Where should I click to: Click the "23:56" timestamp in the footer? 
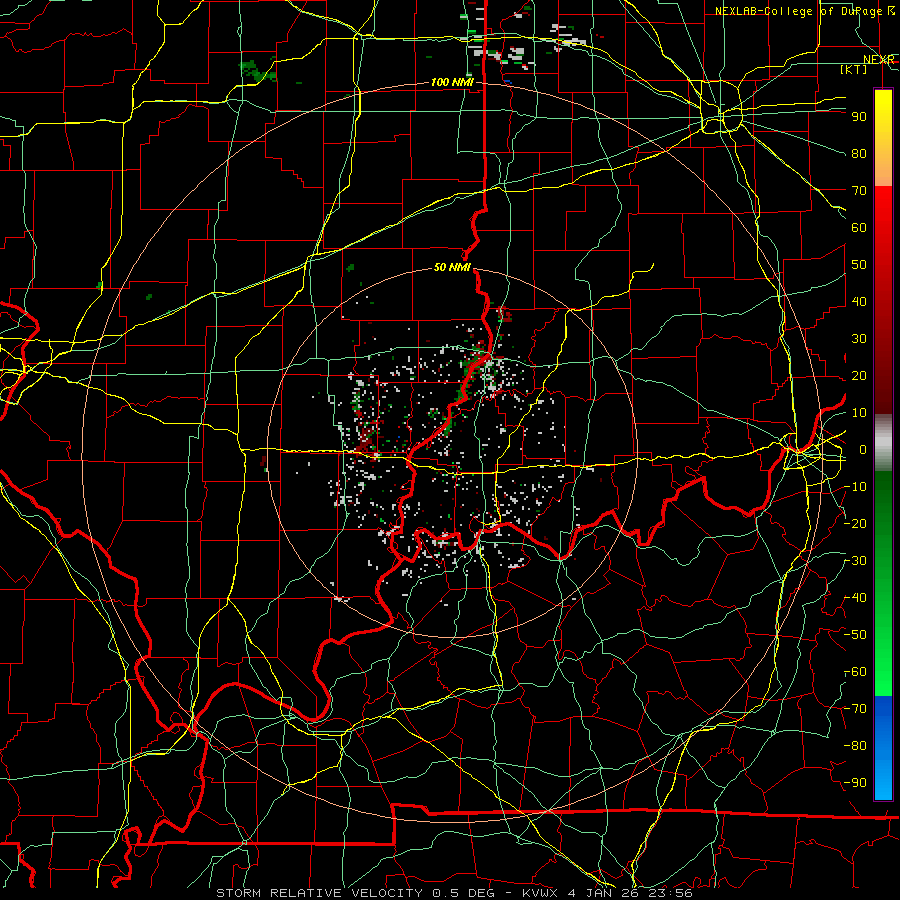tap(670, 893)
